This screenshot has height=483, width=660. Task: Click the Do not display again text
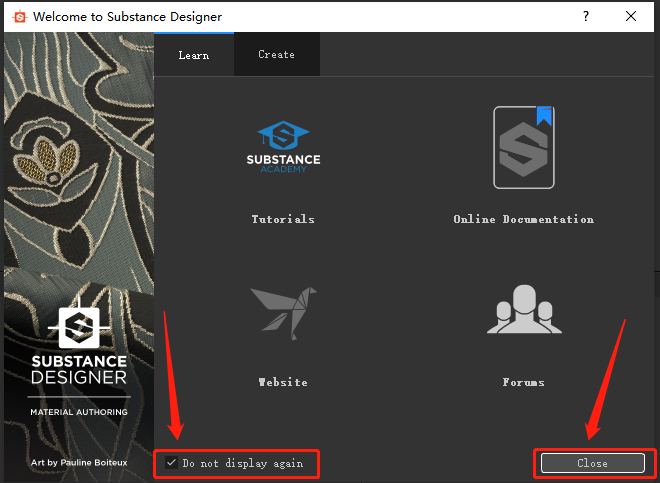243,463
